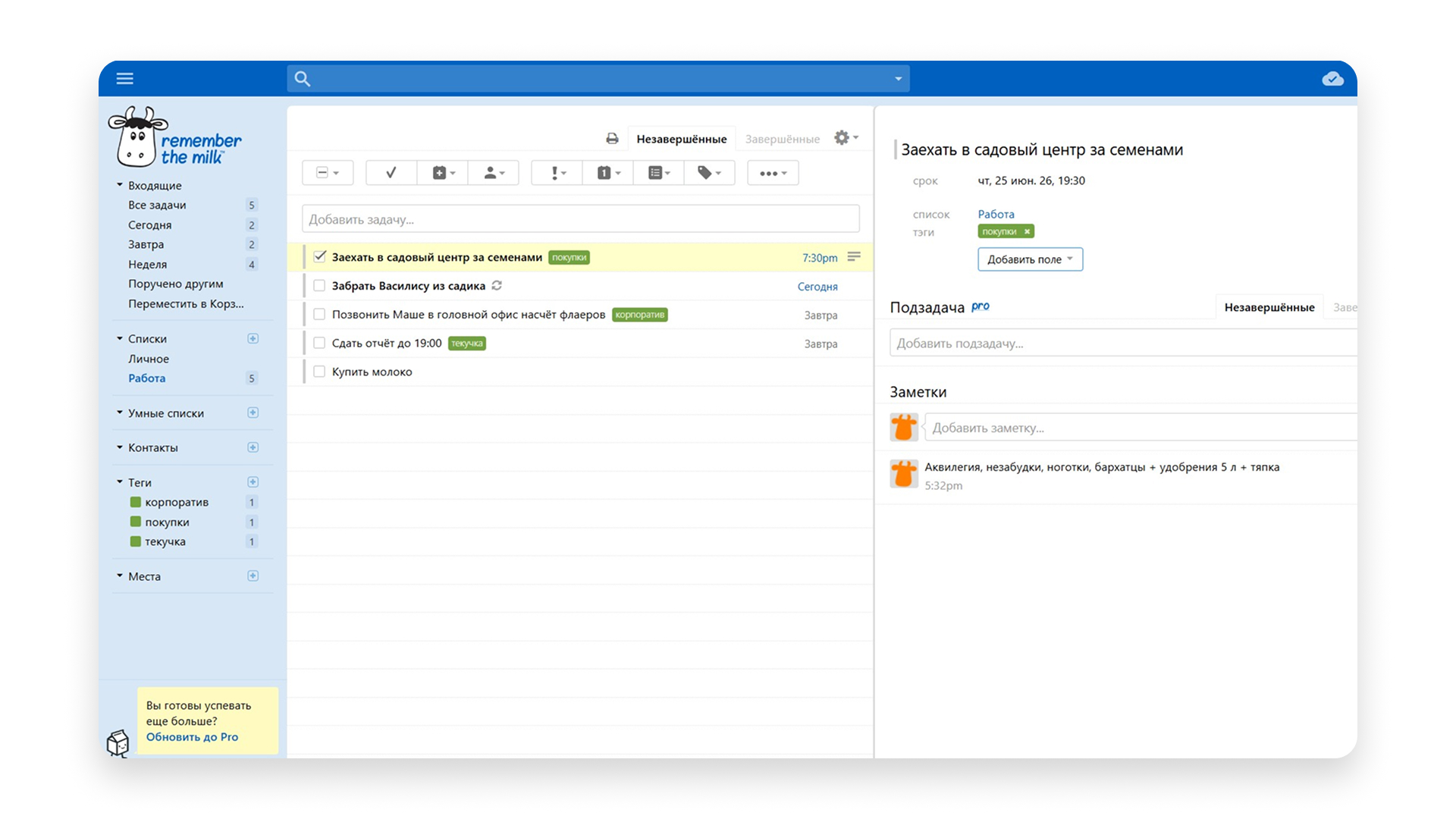Screen dimensions: 1456x819
Task: Open the "Сегодня" list in sidebar
Action: point(149,225)
